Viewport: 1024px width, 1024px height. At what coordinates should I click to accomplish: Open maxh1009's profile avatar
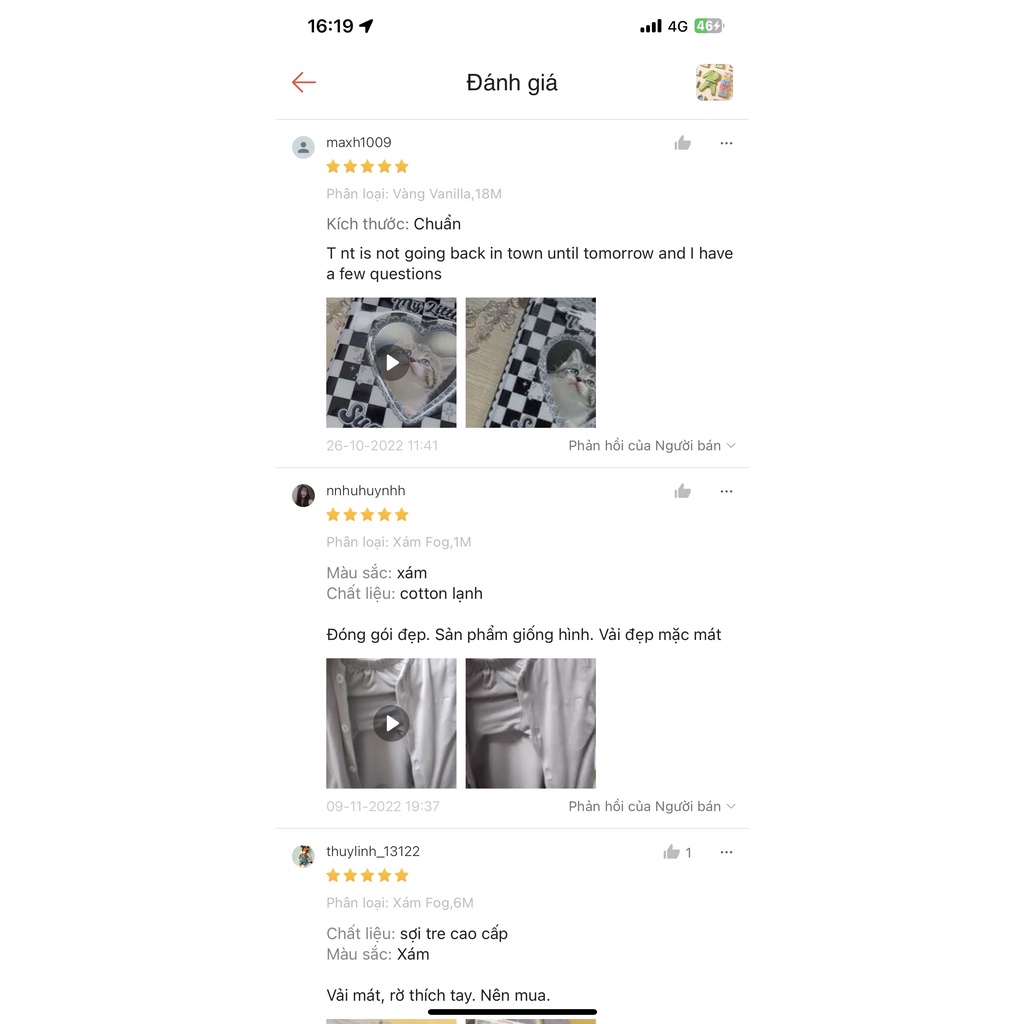tap(303, 147)
